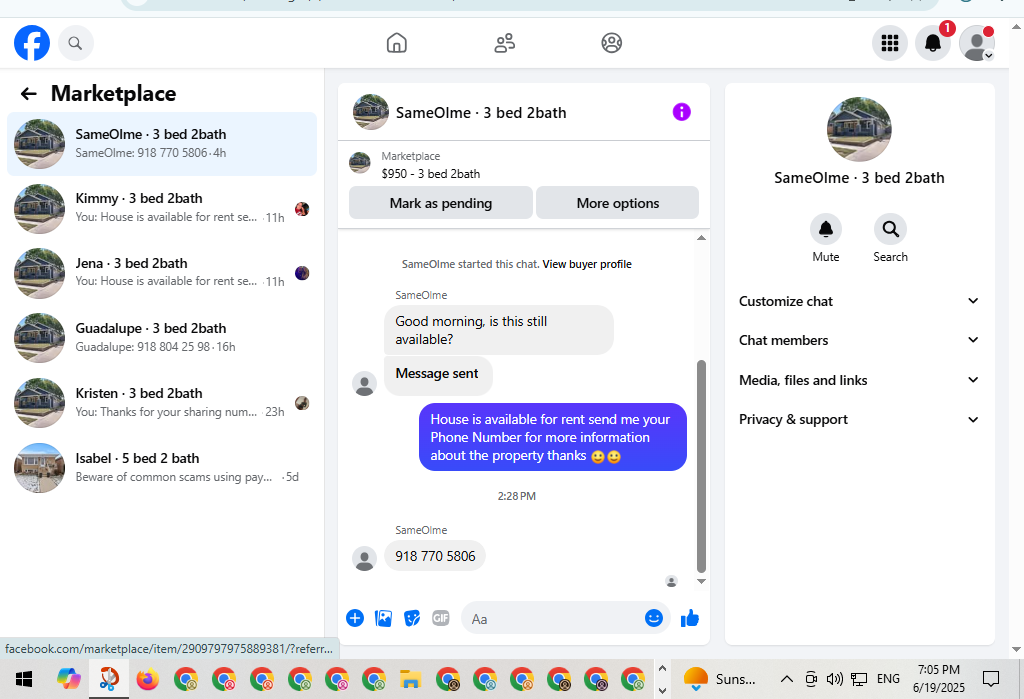1024x699 pixels.
Task: Open the GIF picker
Action: click(x=441, y=618)
